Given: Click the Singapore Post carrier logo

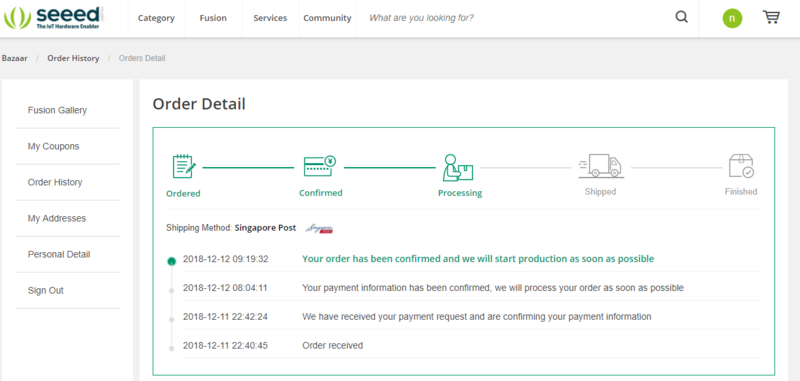Looking at the screenshot, I should (x=319, y=228).
